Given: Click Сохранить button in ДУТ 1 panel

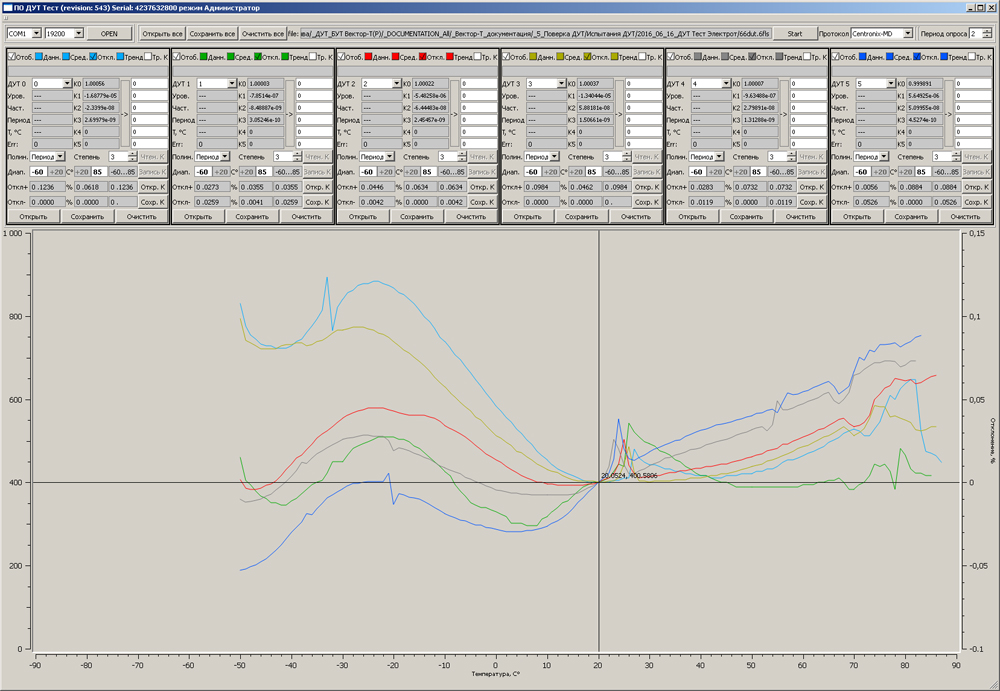Looking at the screenshot, I should 252,216.
